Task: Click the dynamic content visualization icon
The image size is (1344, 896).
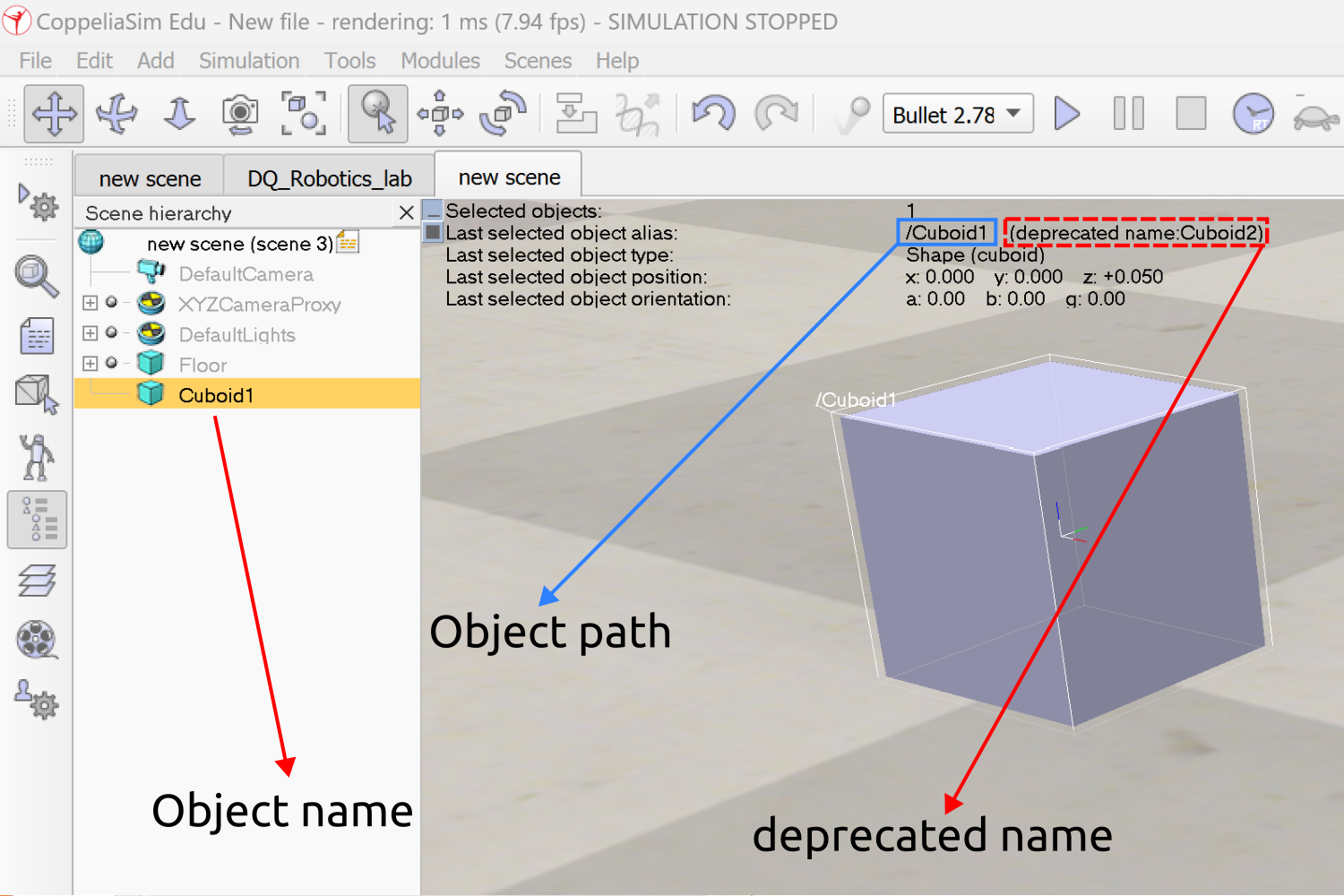Action: click(x=852, y=114)
